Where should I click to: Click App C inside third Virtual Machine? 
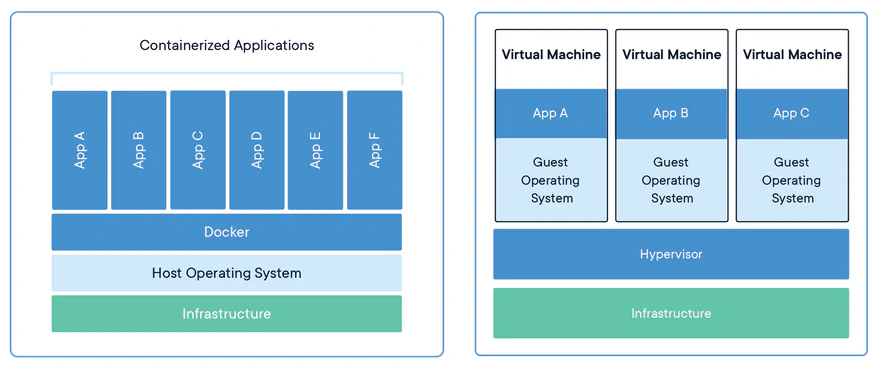(792, 113)
